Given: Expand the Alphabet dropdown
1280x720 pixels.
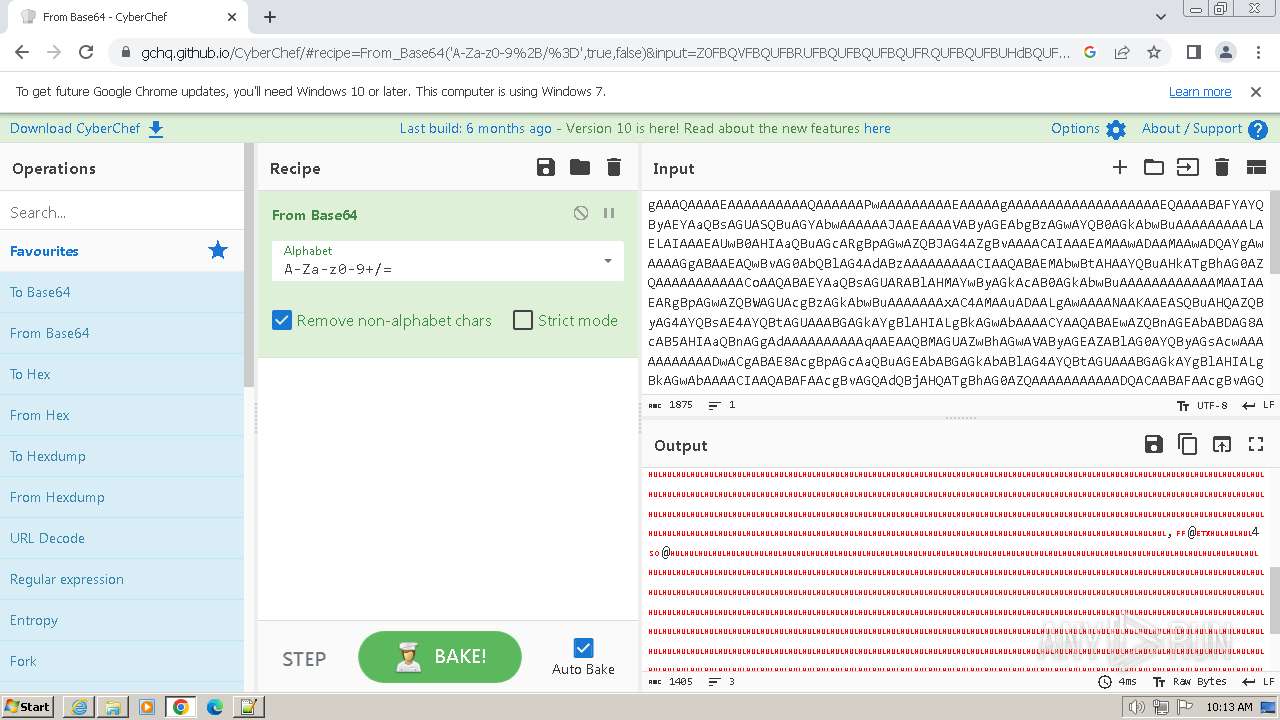Looking at the screenshot, I should pos(608,261).
